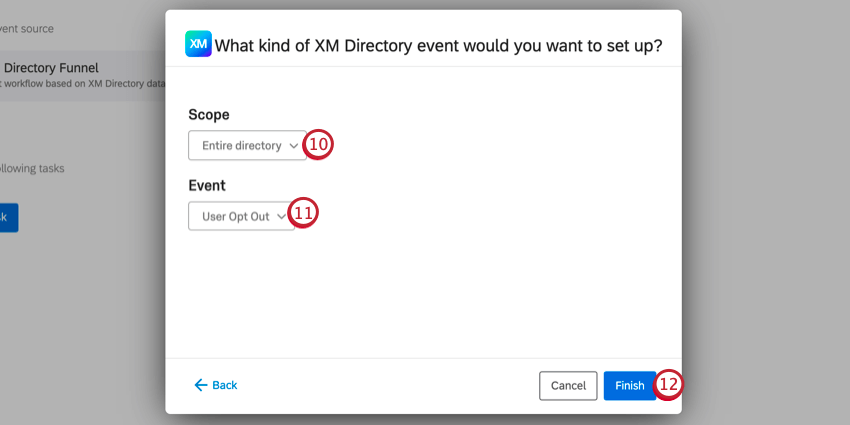Click the 'following tasks' text in background
850x425 pixels.
pyautogui.click(x=32, y=168)
